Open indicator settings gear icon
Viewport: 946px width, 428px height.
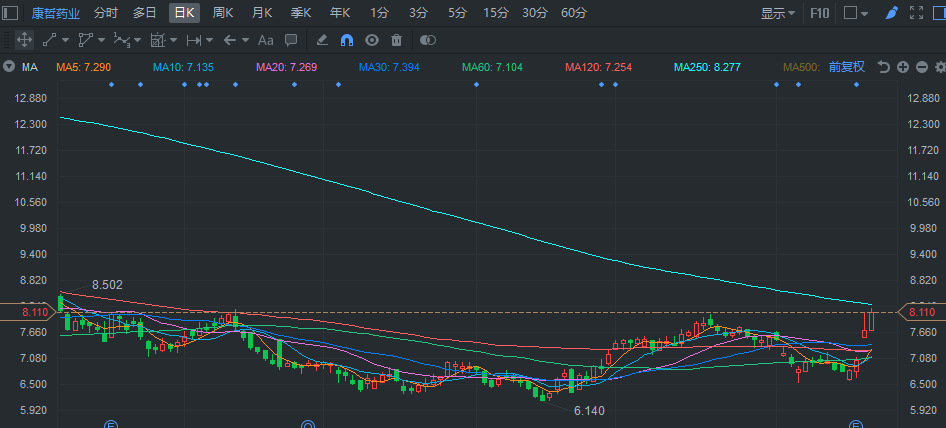tap(940, 67)
